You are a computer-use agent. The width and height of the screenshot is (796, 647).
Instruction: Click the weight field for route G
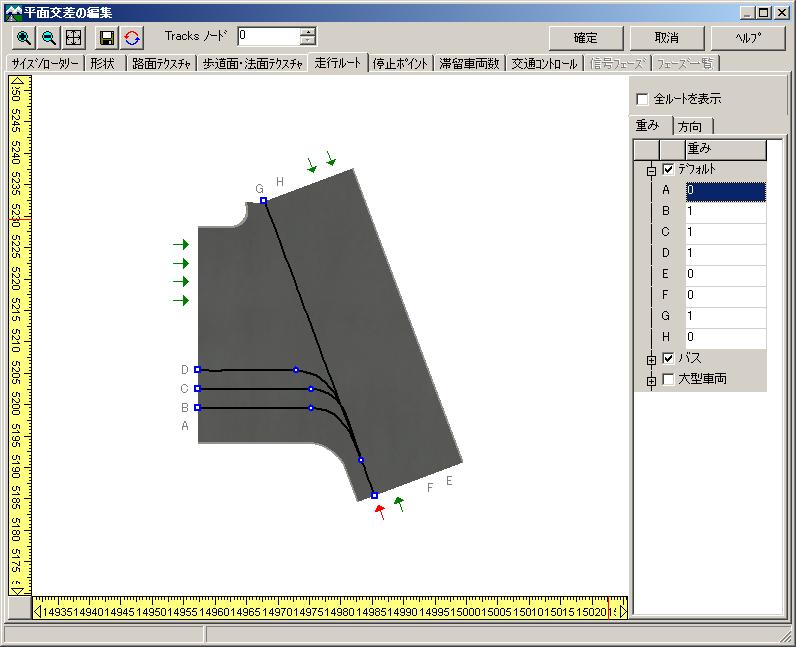tap(725, 317)
